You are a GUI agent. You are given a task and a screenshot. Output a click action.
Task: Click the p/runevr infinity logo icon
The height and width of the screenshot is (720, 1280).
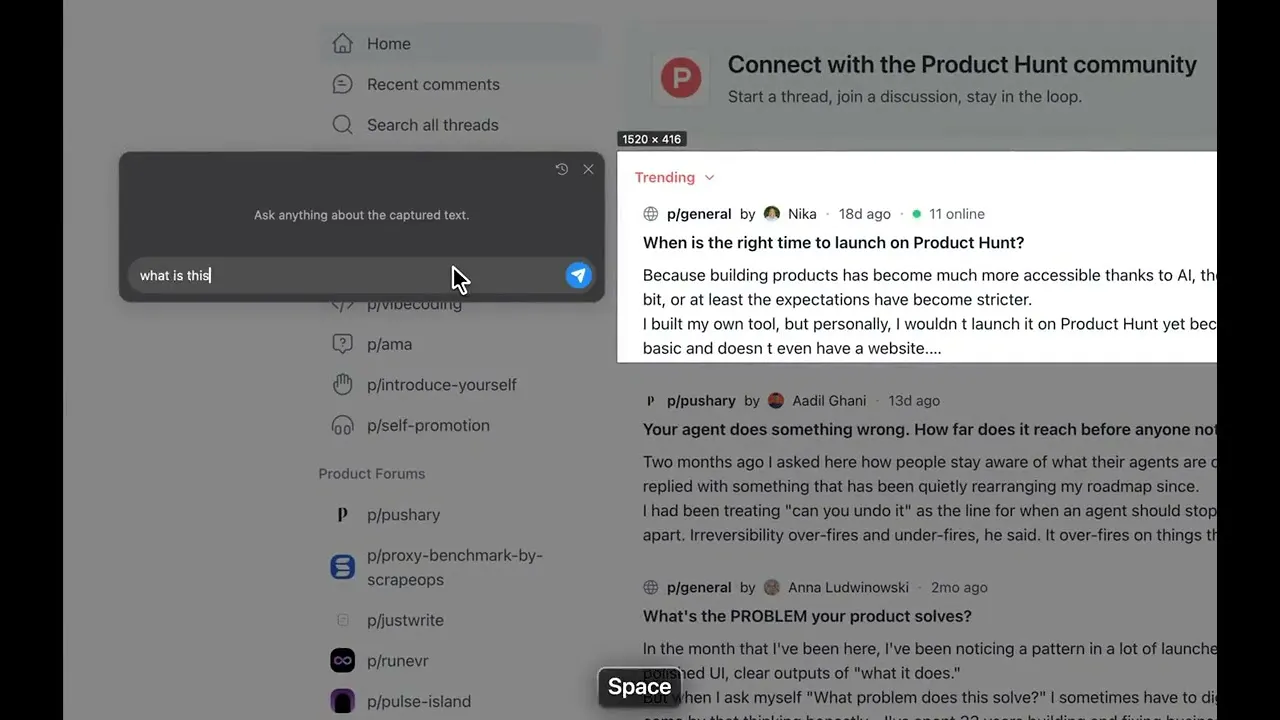pos(342,661)
